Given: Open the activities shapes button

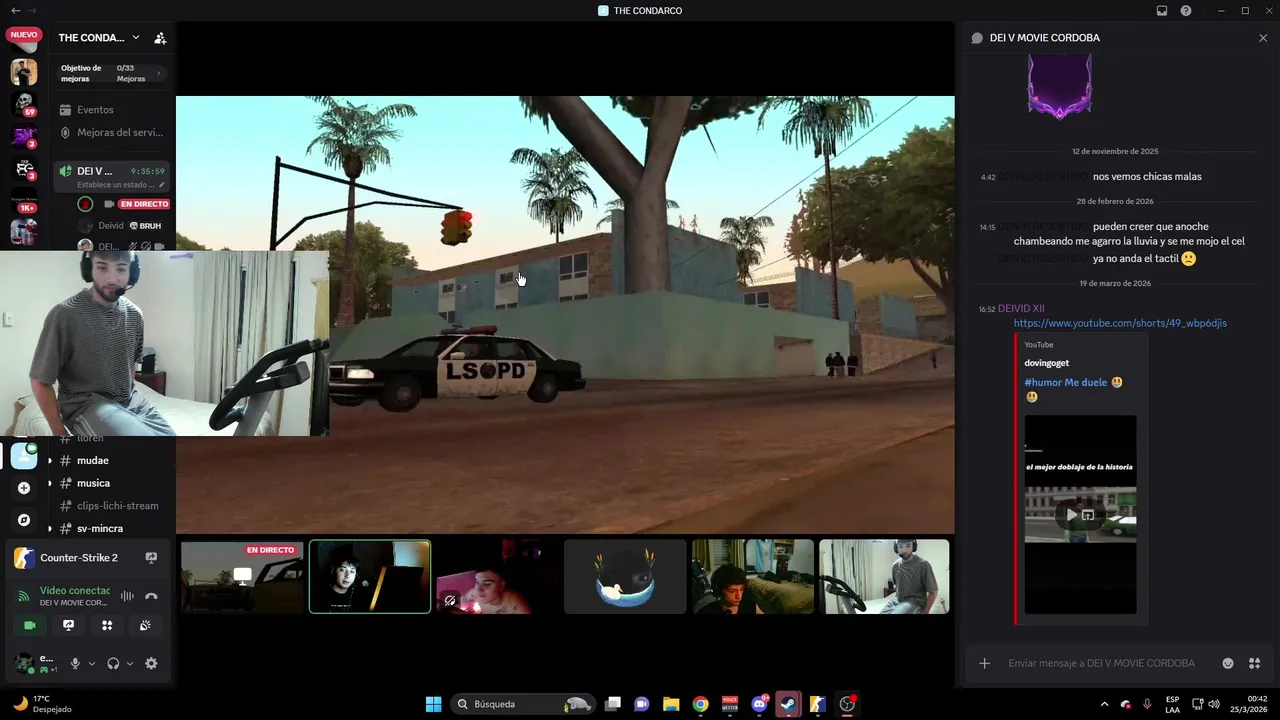Looking at the screenshot, I should 107,625.
